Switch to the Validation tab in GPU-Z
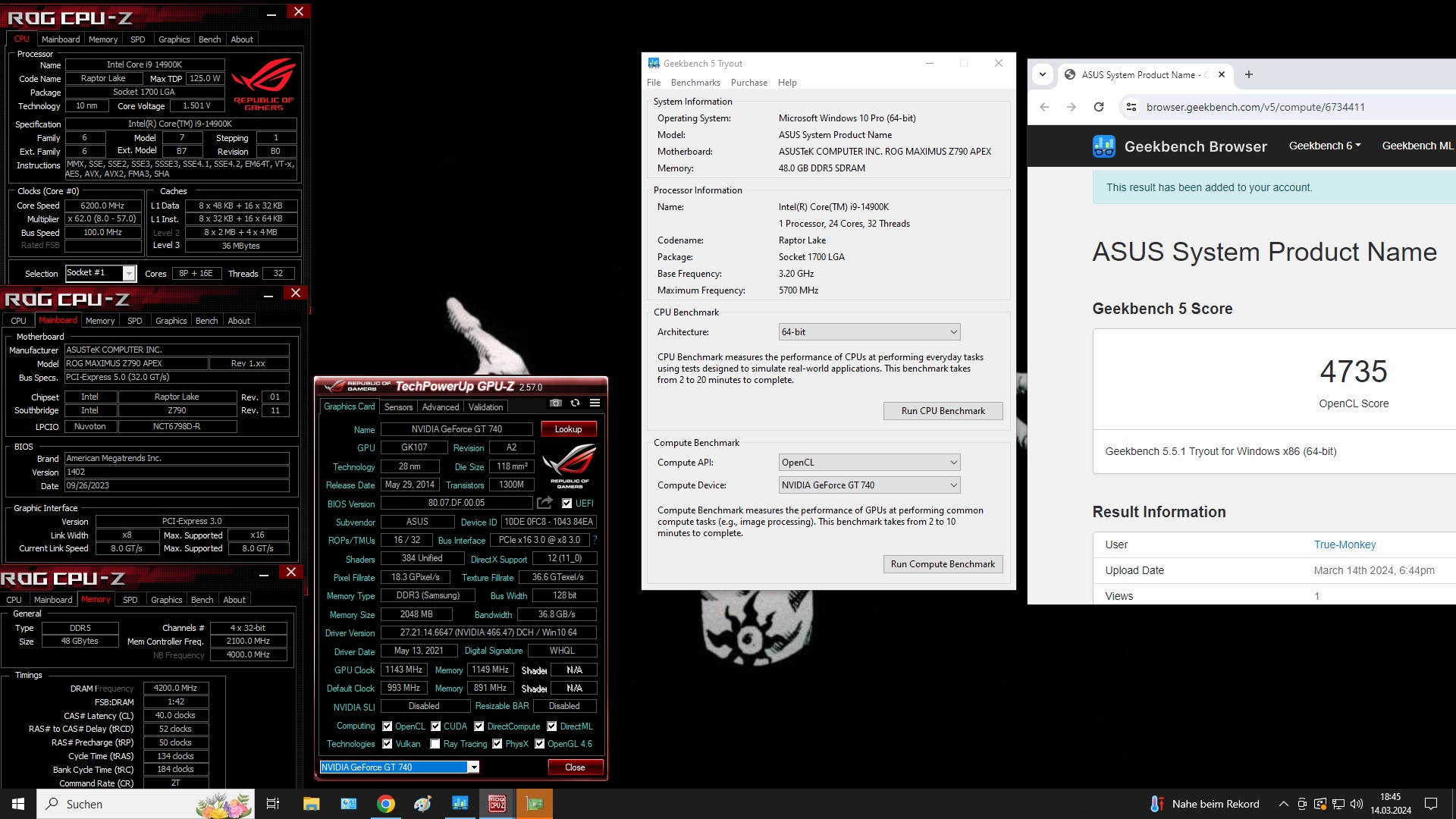The height and width of the screenshot is (819, 1456). [486, 407]
